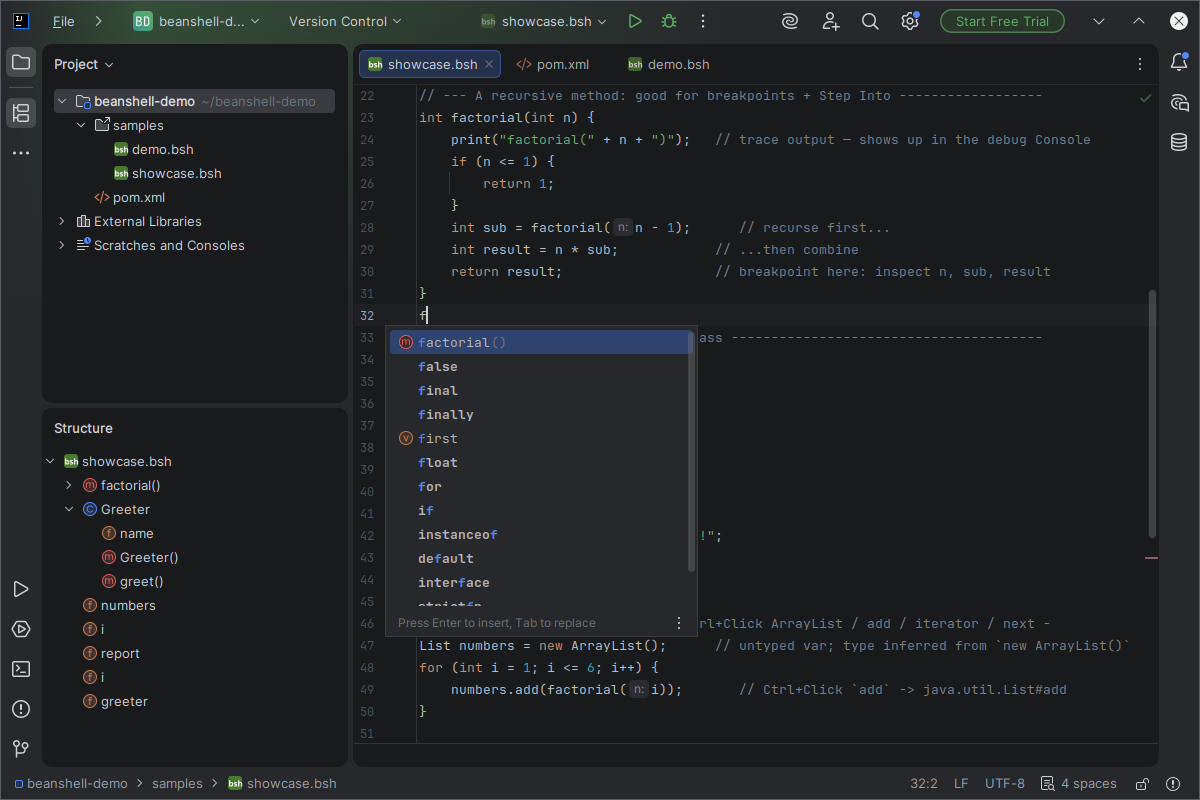The width and height of the screenshot is (1200, 800).
Task: Choose factorial() completion suggestion
Action: 540,342
